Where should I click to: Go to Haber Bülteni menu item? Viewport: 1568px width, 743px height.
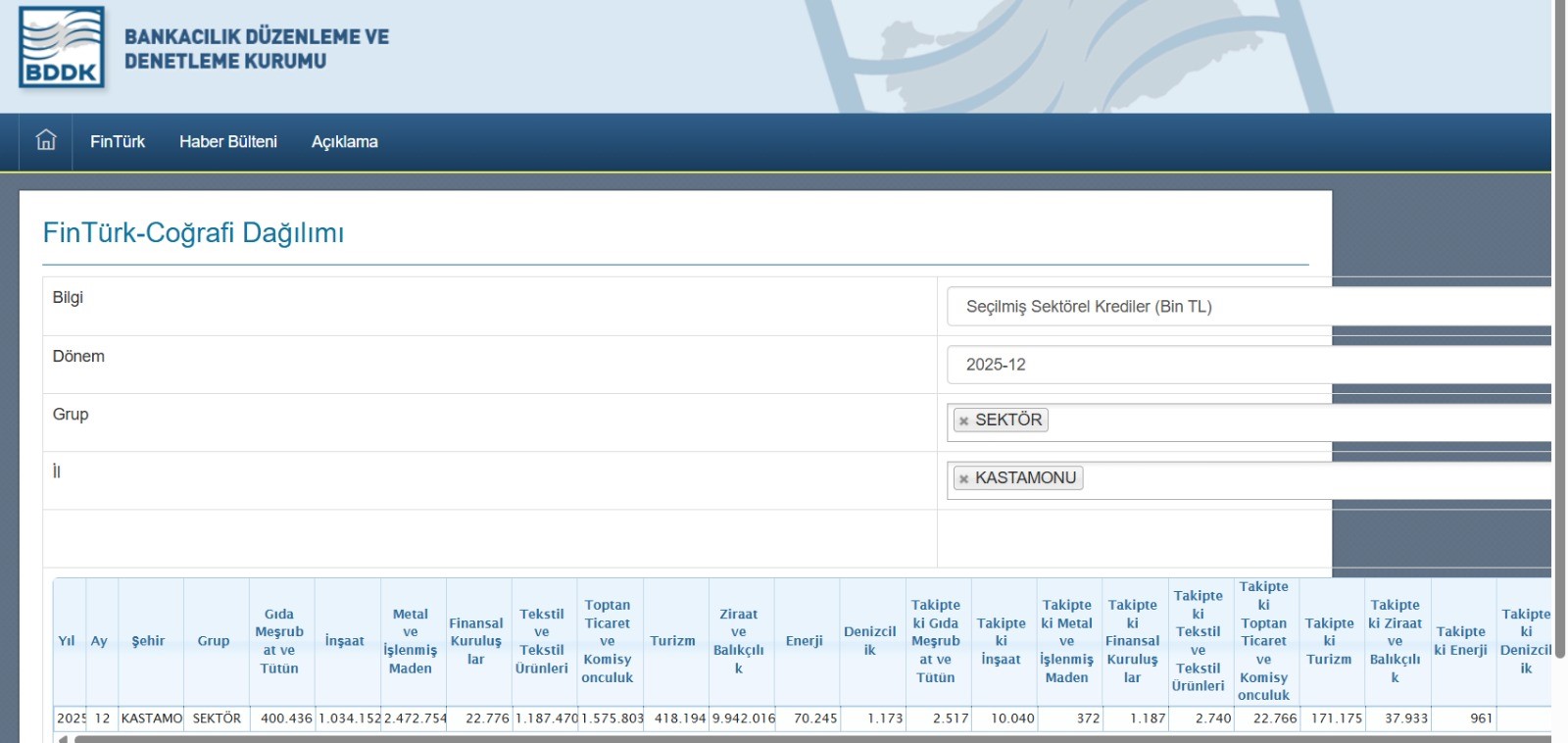(227, 142)
